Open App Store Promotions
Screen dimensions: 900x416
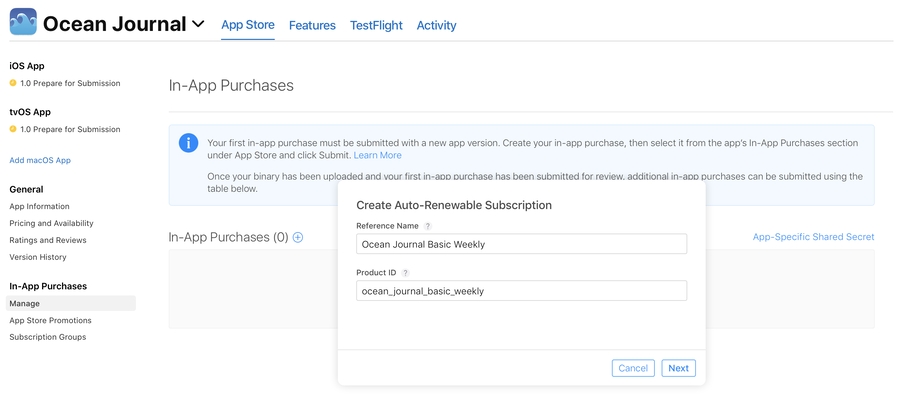[x=51, y=320]
